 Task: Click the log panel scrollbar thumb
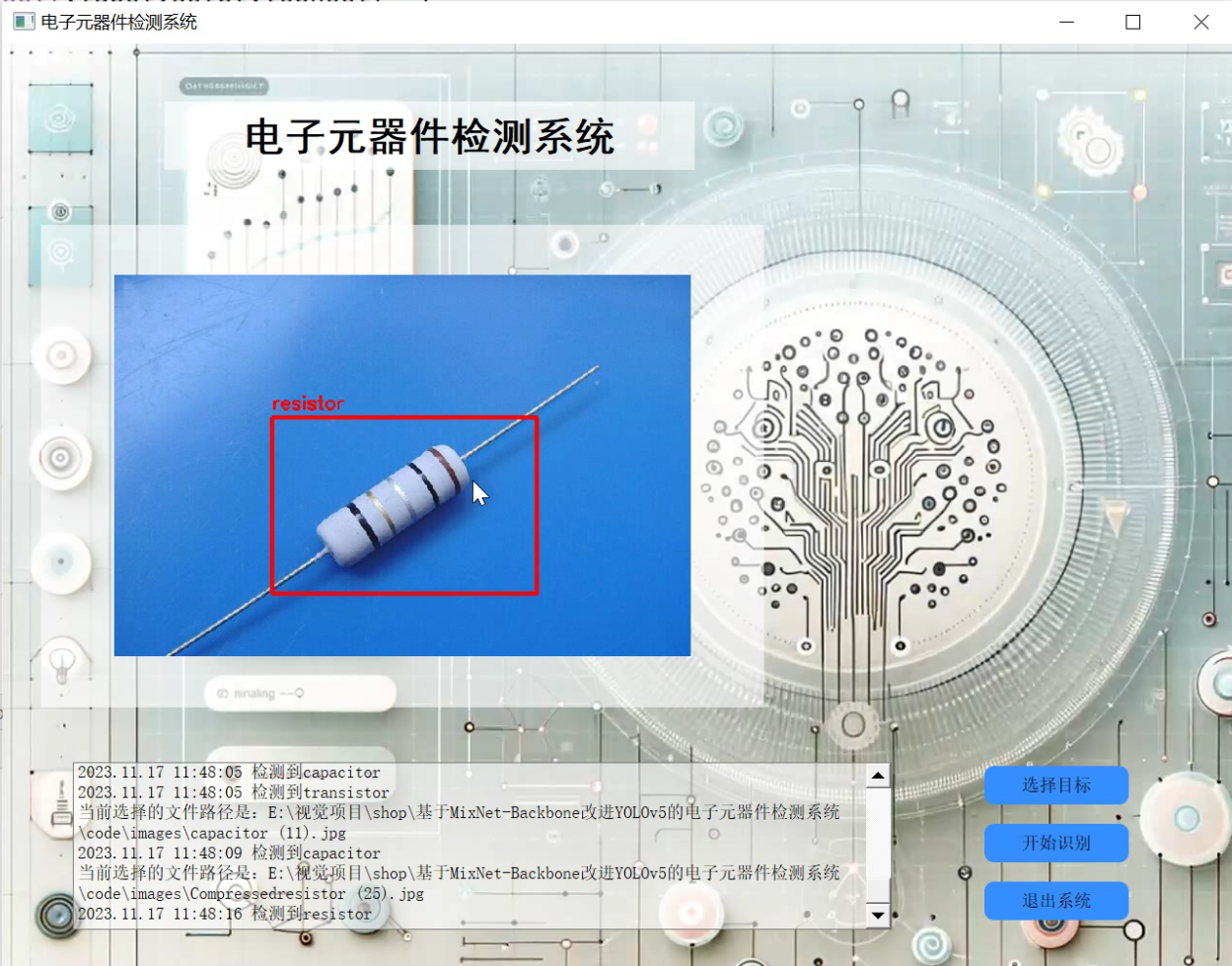[878, 891]
